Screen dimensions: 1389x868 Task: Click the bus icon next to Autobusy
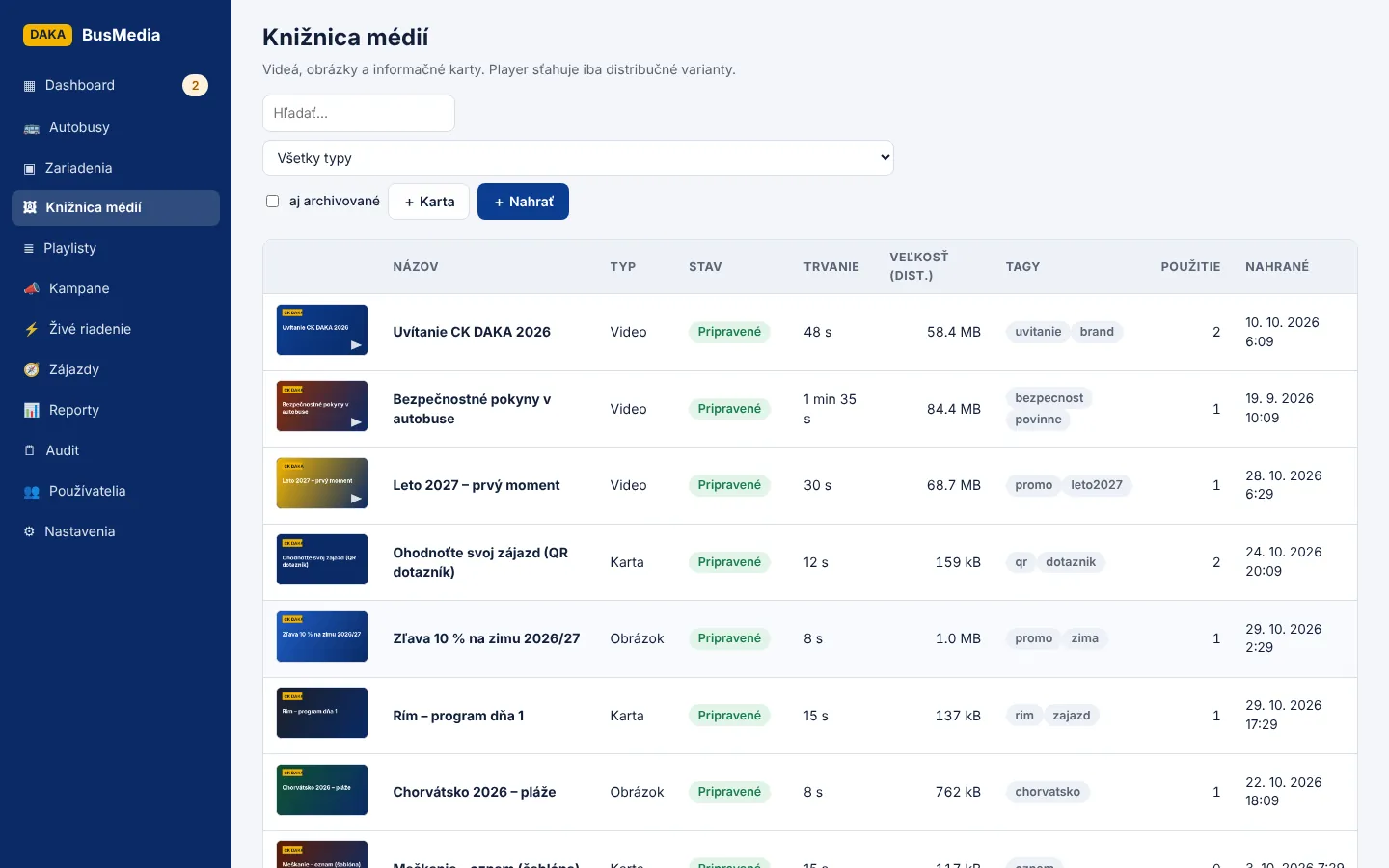[31, 128]
